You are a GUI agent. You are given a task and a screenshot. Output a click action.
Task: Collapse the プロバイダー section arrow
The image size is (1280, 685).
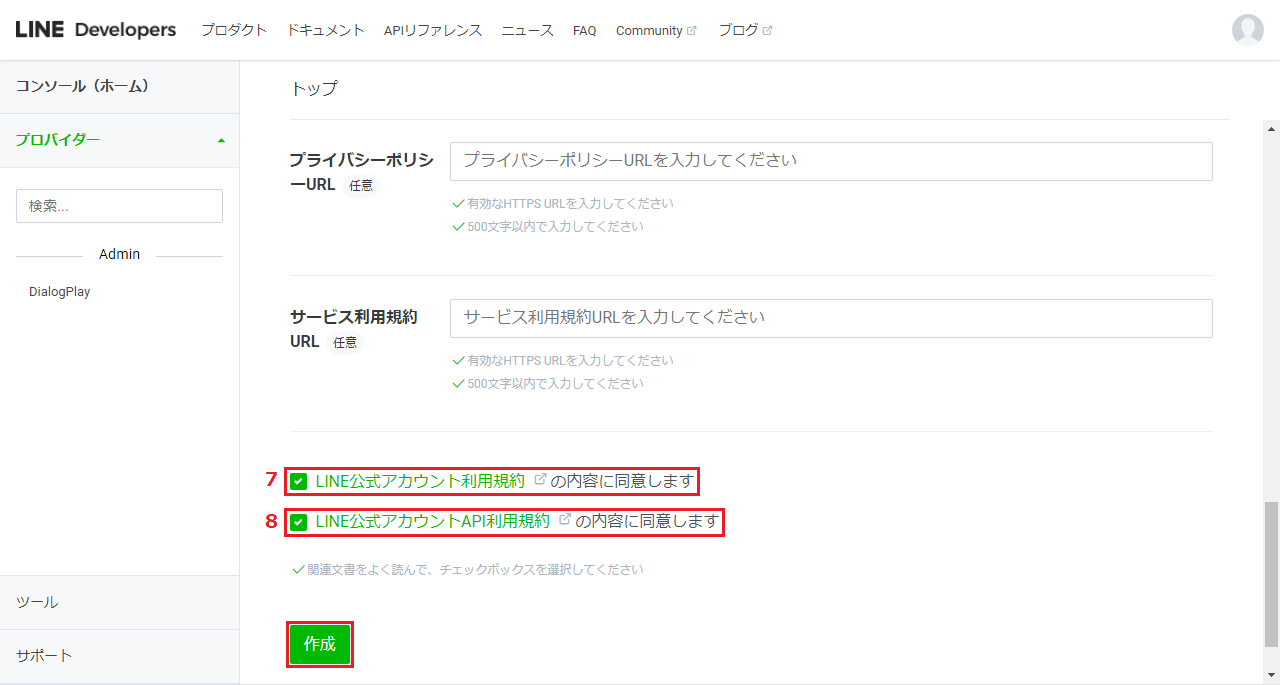[221, 140]
